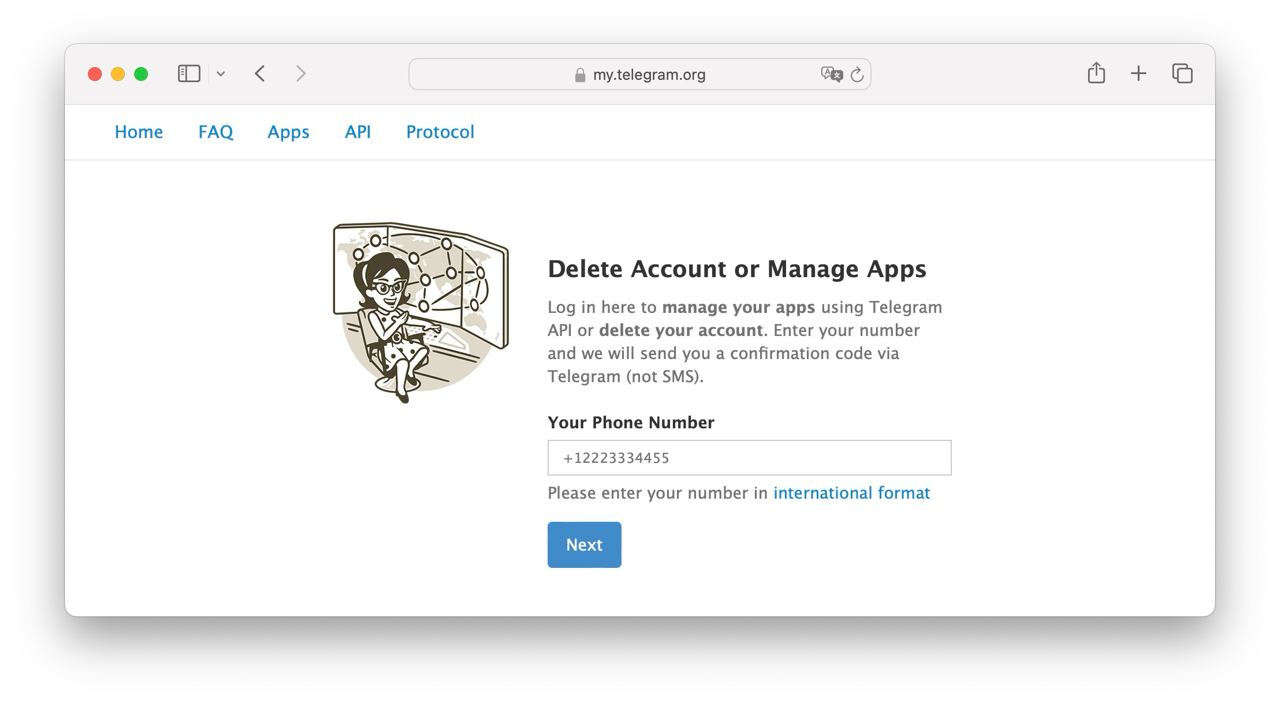The height and width of the screenshot is (702, 1280).
Task: Click the yellow minimize window control
Action: [x=117, y=73]
